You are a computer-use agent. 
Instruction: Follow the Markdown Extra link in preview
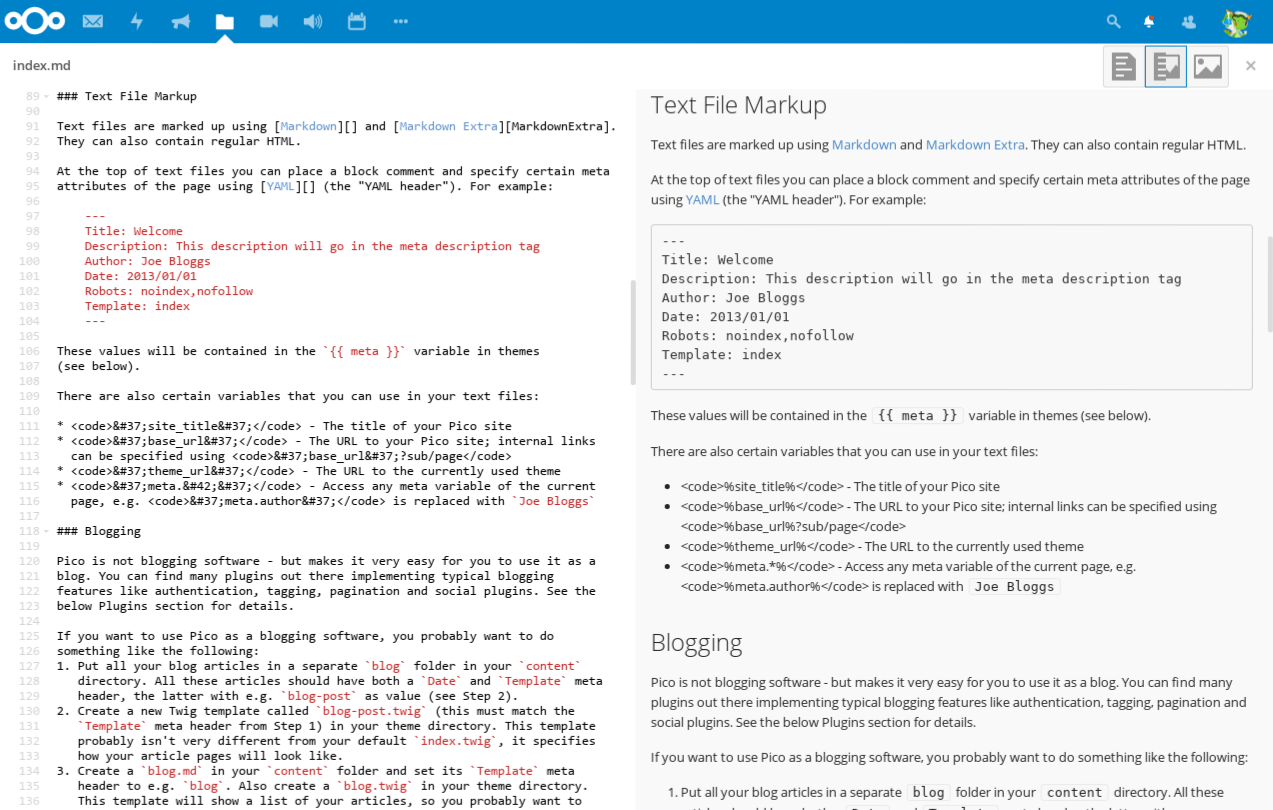(975, 144)
